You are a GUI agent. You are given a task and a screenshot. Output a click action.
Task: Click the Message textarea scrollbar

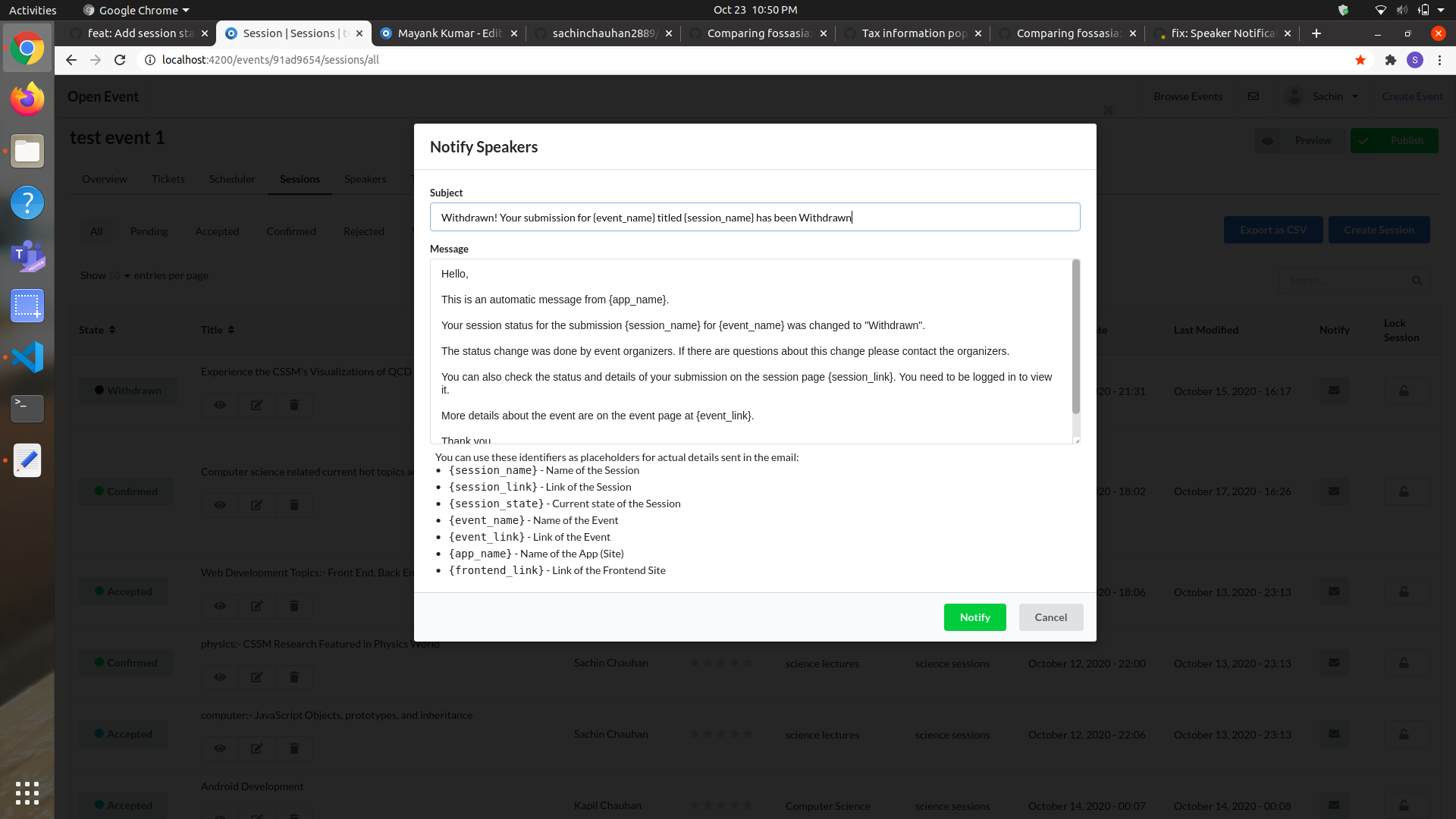1075,337
